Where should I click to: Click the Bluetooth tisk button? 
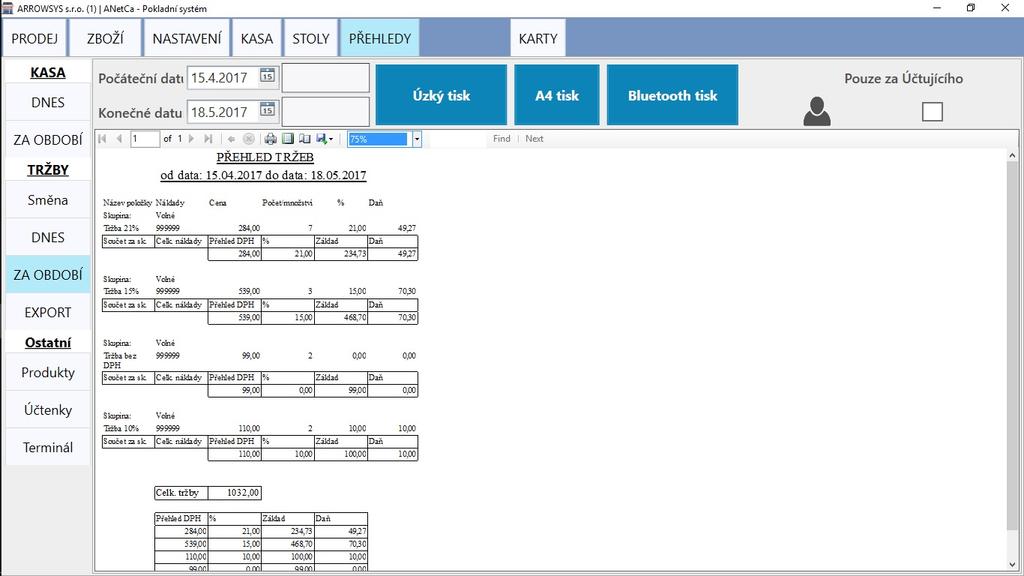672,95
